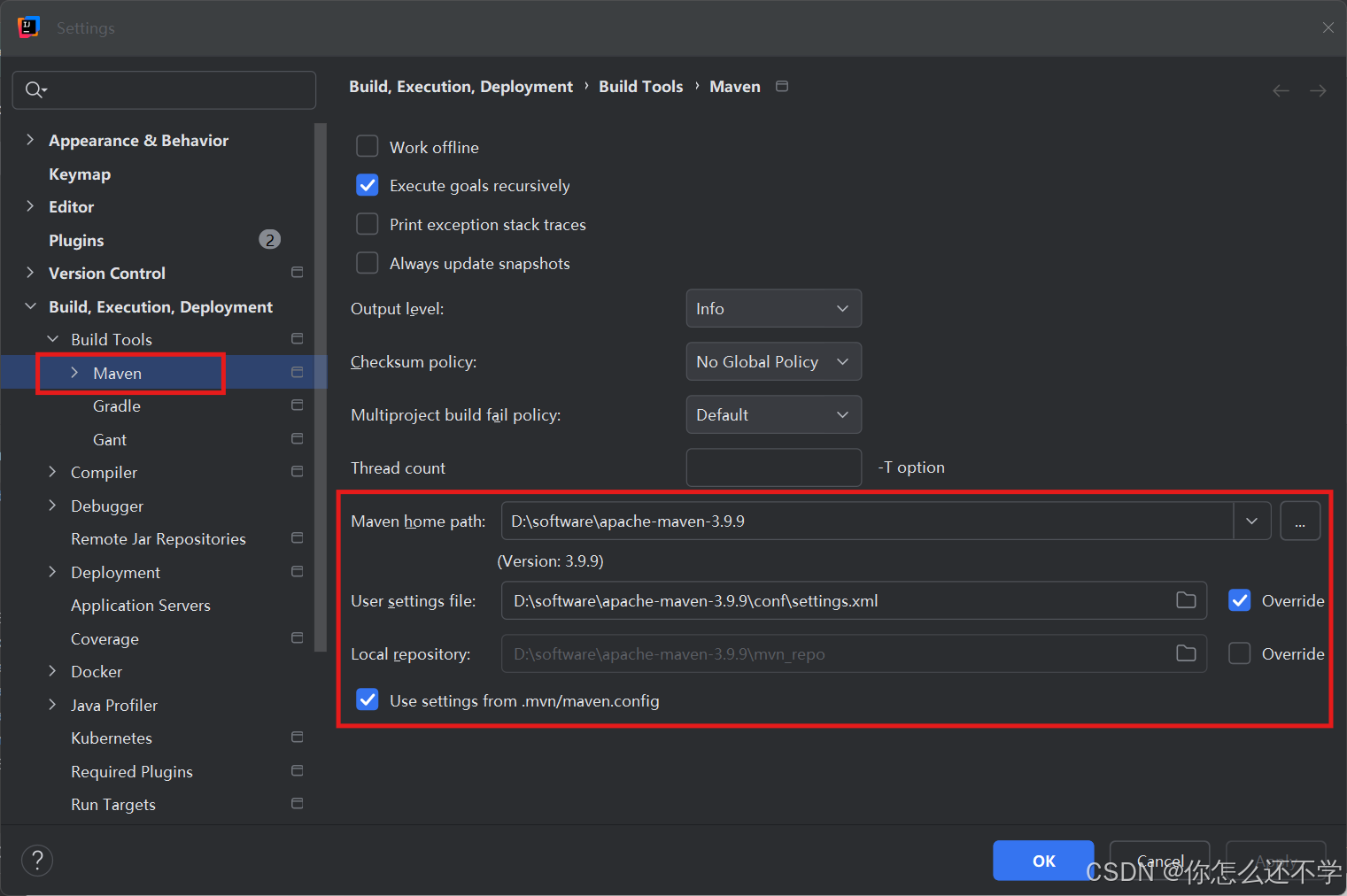The height and width of the screenshot is (896, 1347).
Task: Open Multiproject build fail policy dropdown
Action: tap(773, 414)
